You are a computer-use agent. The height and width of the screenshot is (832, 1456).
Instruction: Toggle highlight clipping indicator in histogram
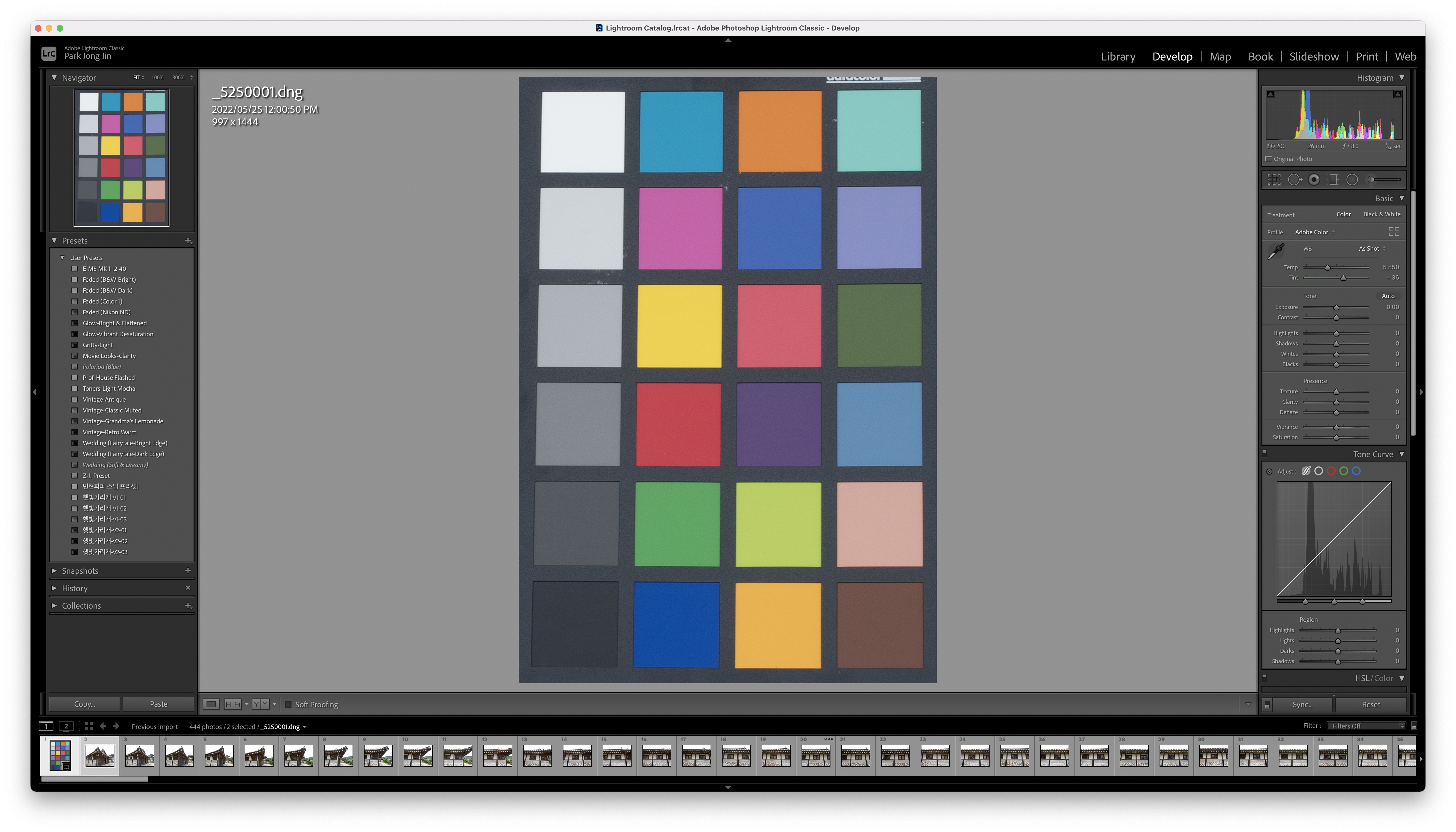(x=1397, y=94)
